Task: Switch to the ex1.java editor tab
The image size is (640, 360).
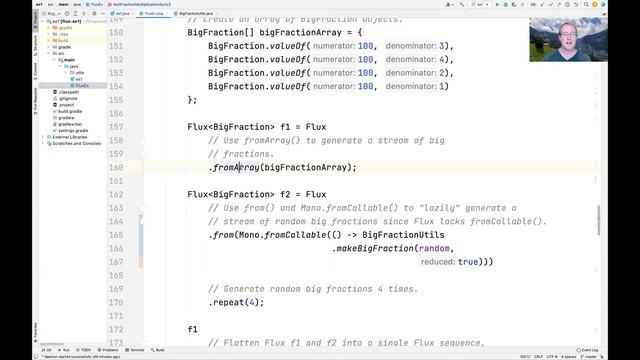Action: 121,13
